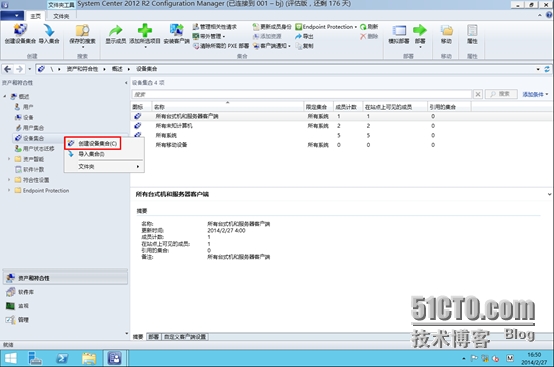Screen dimensions: 554x367
Task: Open the 保存的搜索 ribbon button
Action: tap(82, 35)
